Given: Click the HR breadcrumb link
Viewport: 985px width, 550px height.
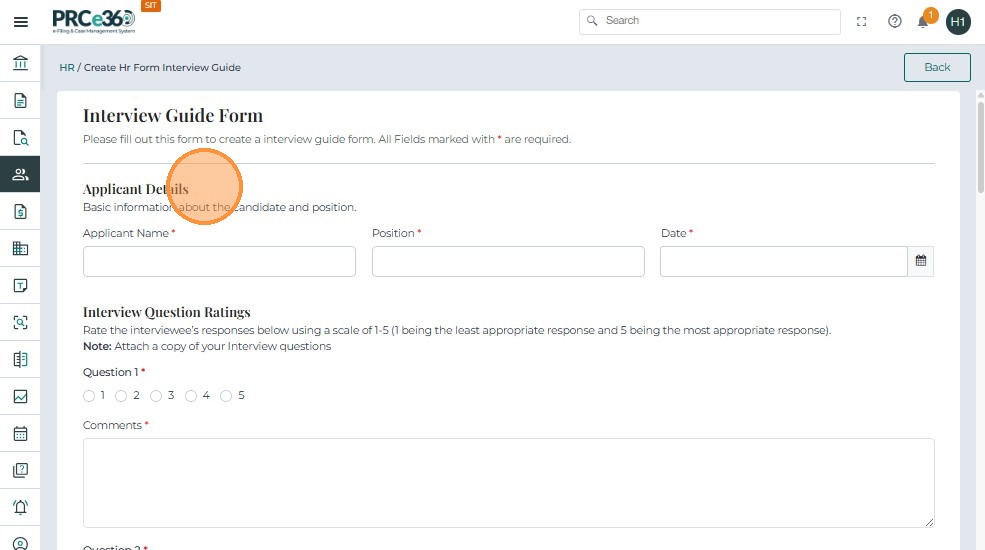Looking at the screenshot, I should point(67,68).
